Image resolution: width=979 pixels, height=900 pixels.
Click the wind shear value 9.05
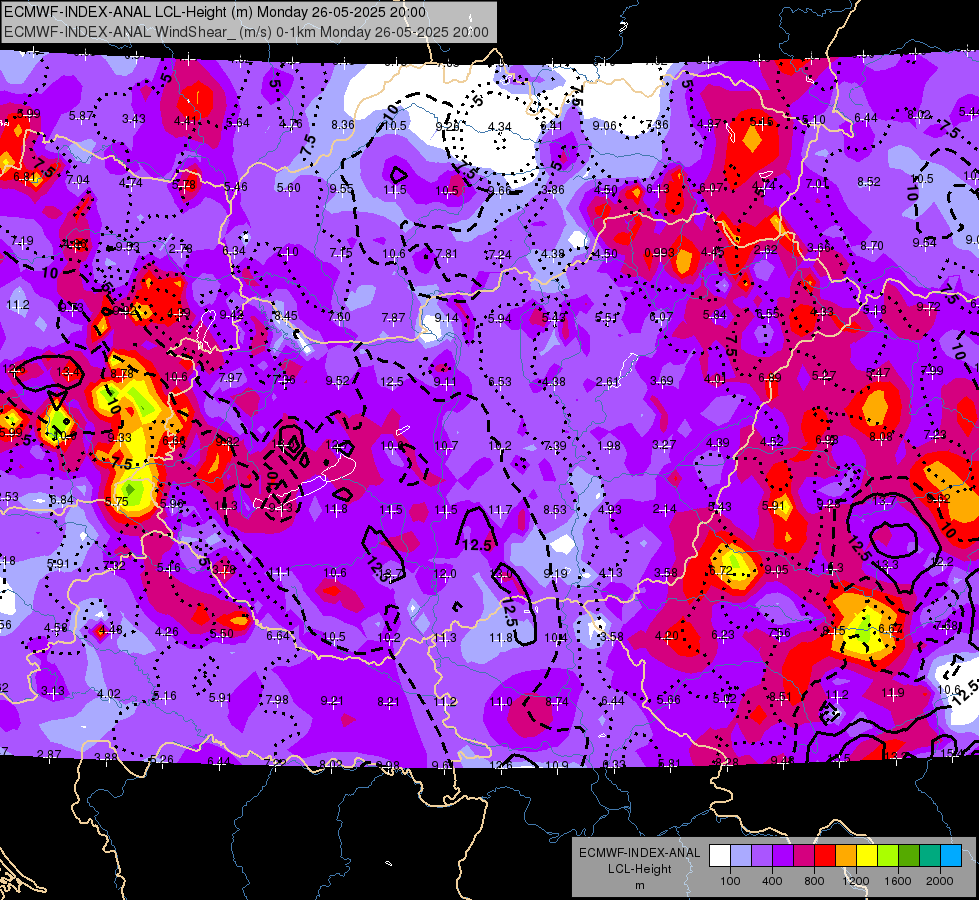[x=776, y=570]
